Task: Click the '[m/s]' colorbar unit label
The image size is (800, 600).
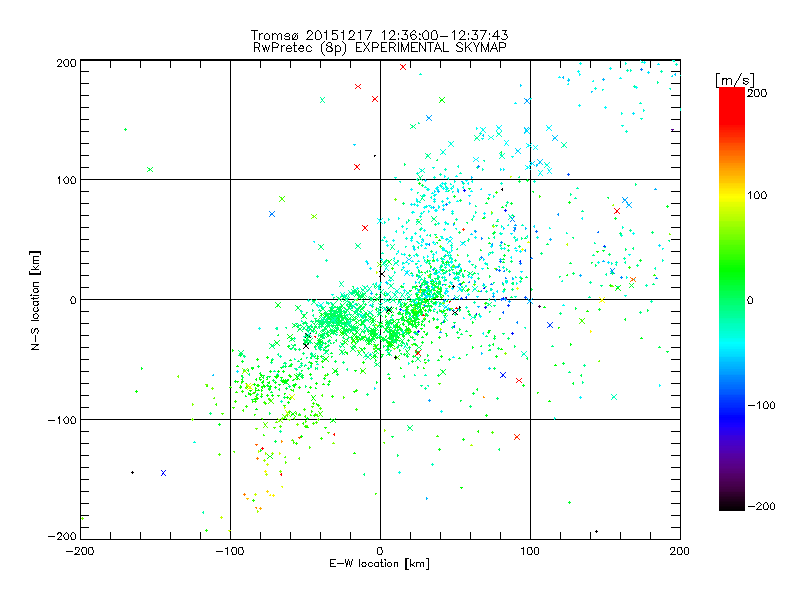Action: (735, 80)
